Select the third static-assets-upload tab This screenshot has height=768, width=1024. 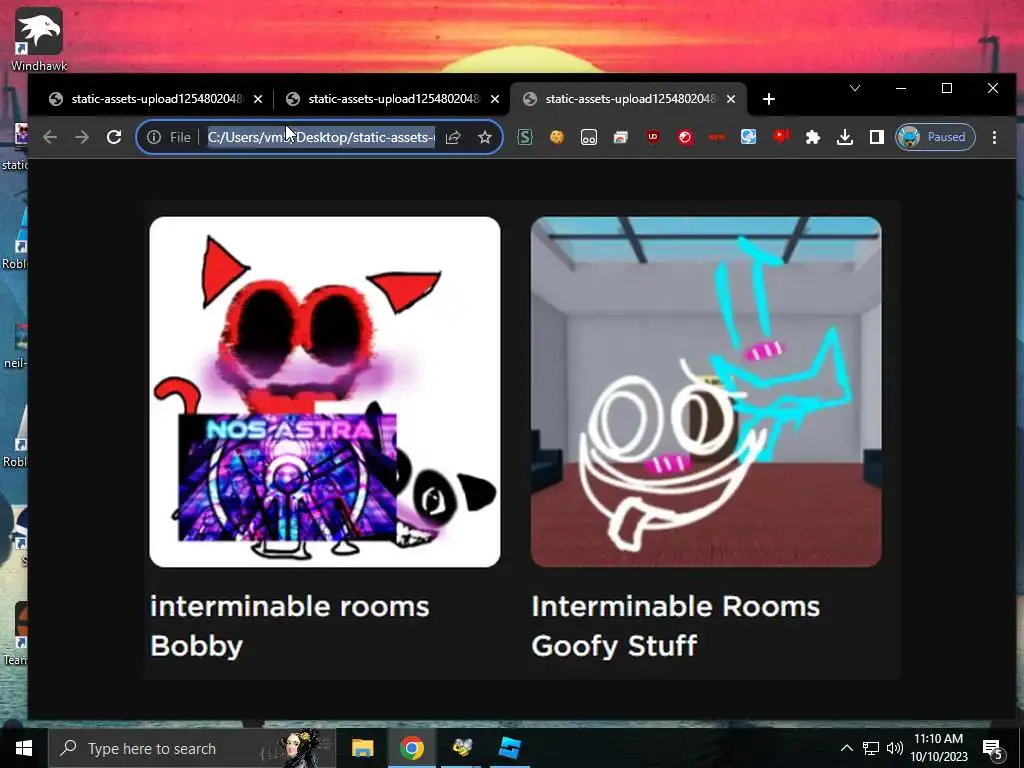(x=628, y=99)
